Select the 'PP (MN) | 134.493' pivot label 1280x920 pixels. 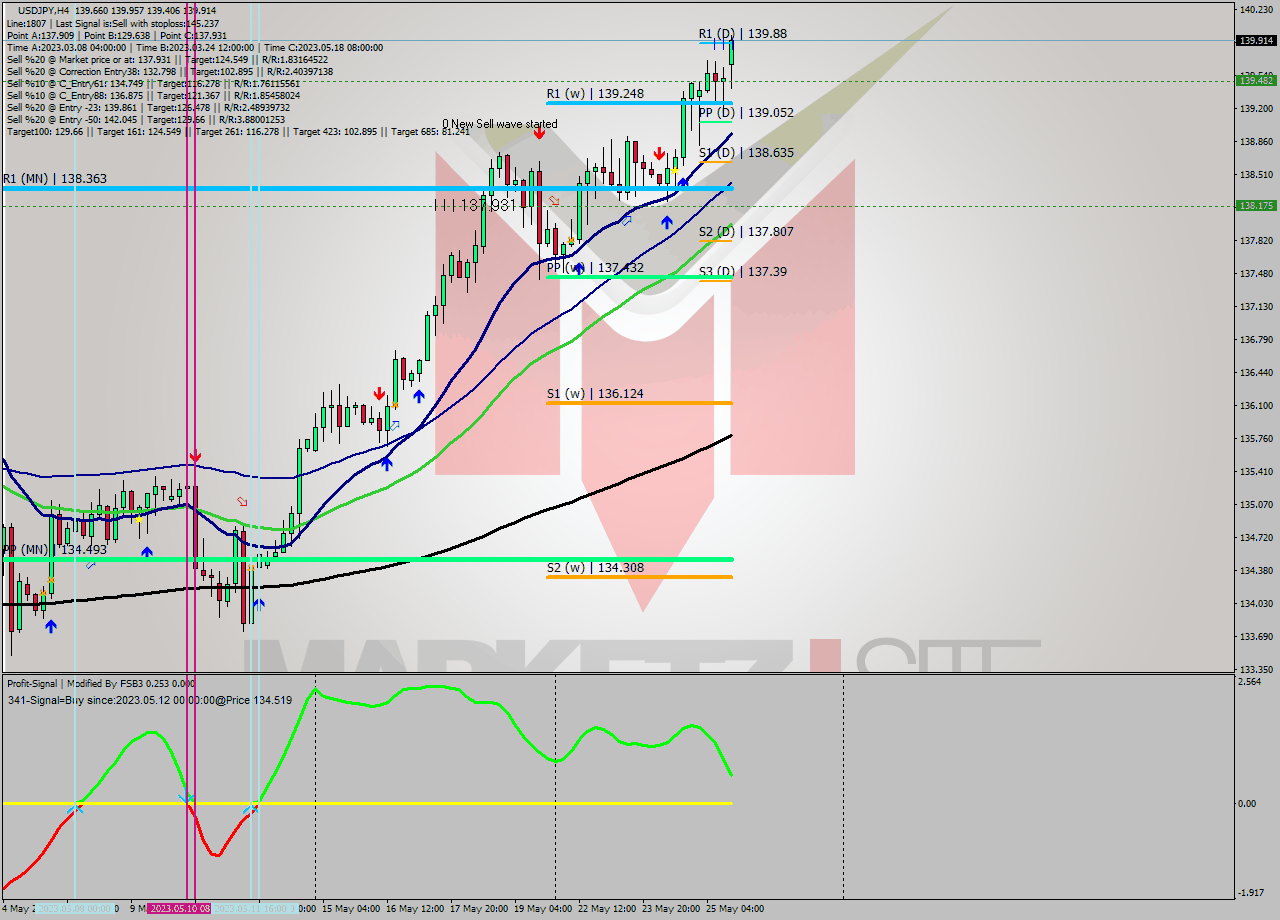coord(54,550)
